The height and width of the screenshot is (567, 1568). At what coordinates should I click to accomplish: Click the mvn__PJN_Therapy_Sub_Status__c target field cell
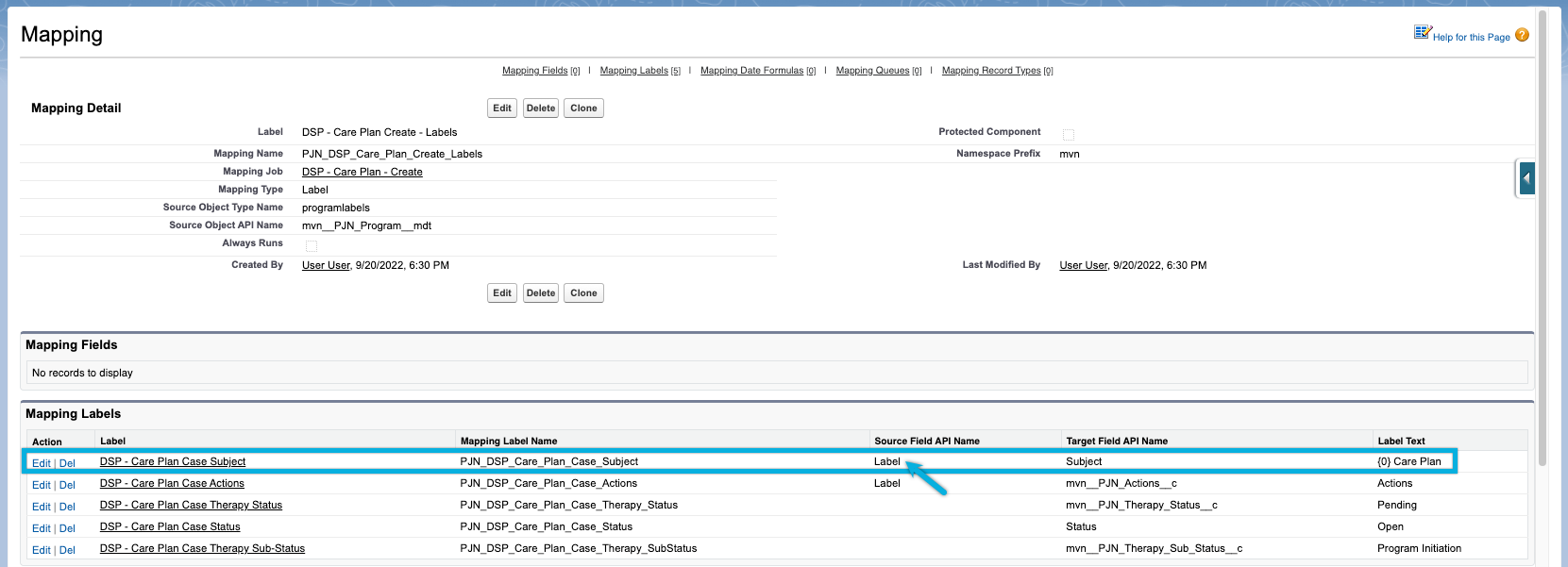(x=1155, y=548)
